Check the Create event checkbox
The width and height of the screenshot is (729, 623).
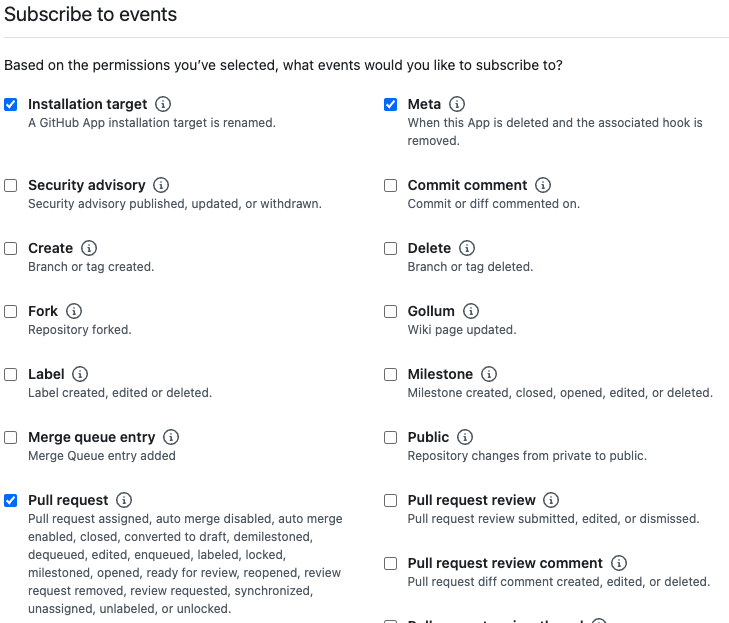click(11, 248)
